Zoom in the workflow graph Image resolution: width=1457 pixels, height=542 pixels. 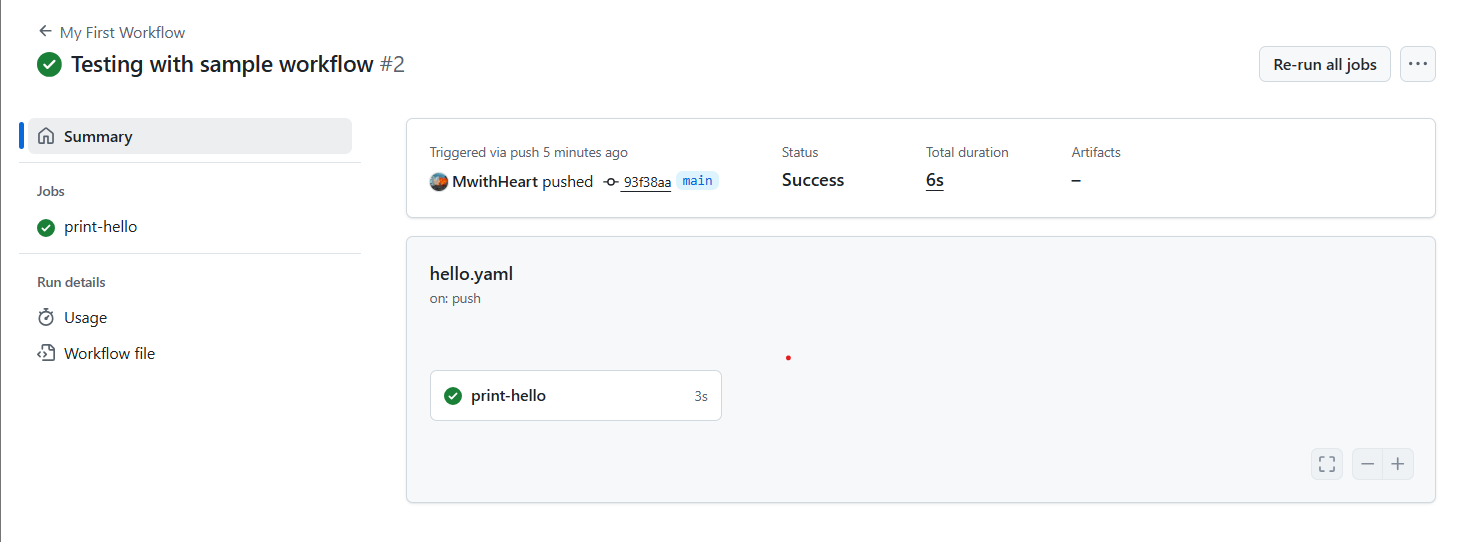click(x=1398, y=464)
